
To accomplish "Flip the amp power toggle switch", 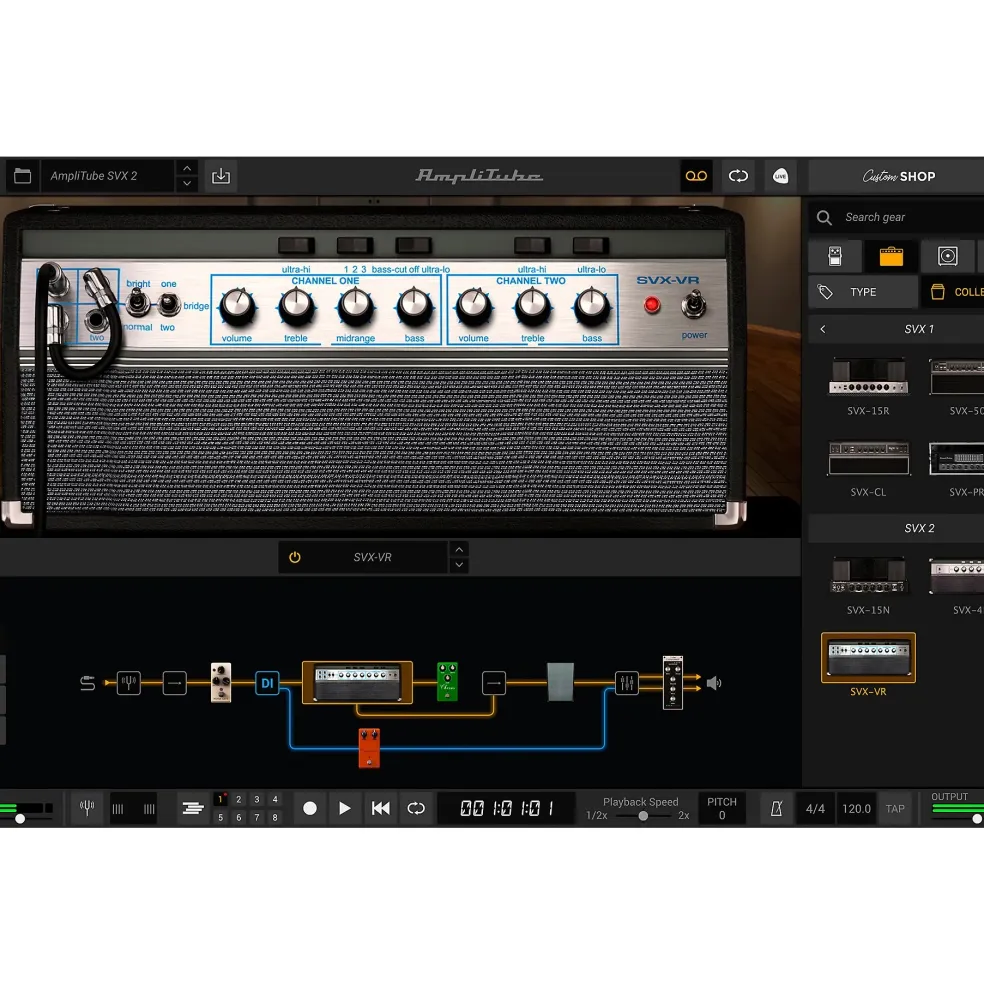I will 694,305.
